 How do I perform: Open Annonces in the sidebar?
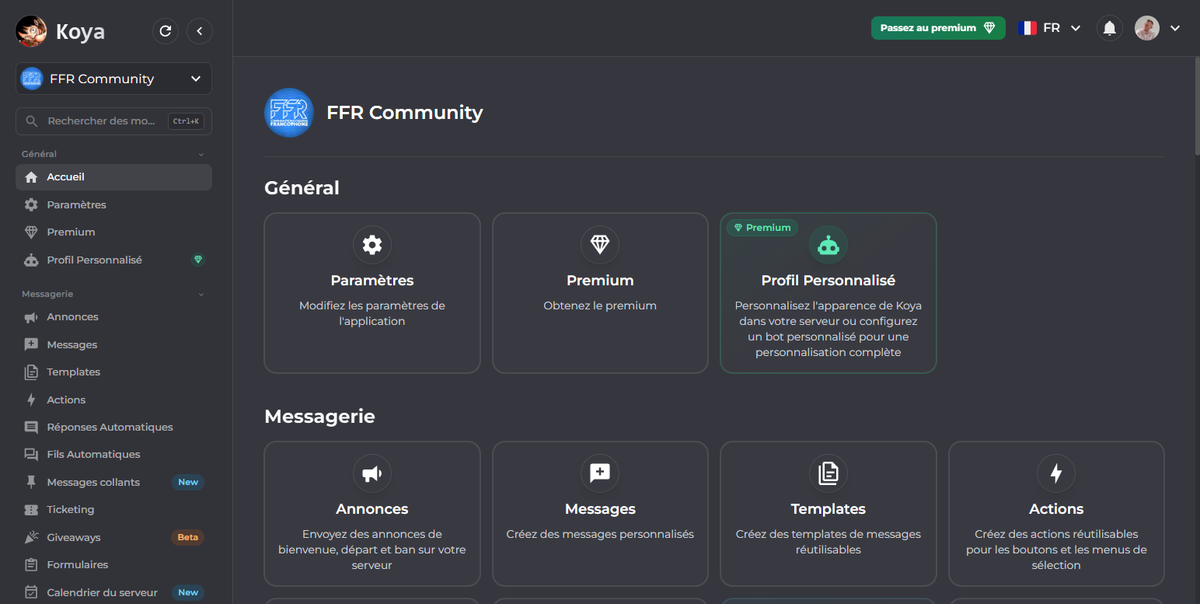coord(114,317)
